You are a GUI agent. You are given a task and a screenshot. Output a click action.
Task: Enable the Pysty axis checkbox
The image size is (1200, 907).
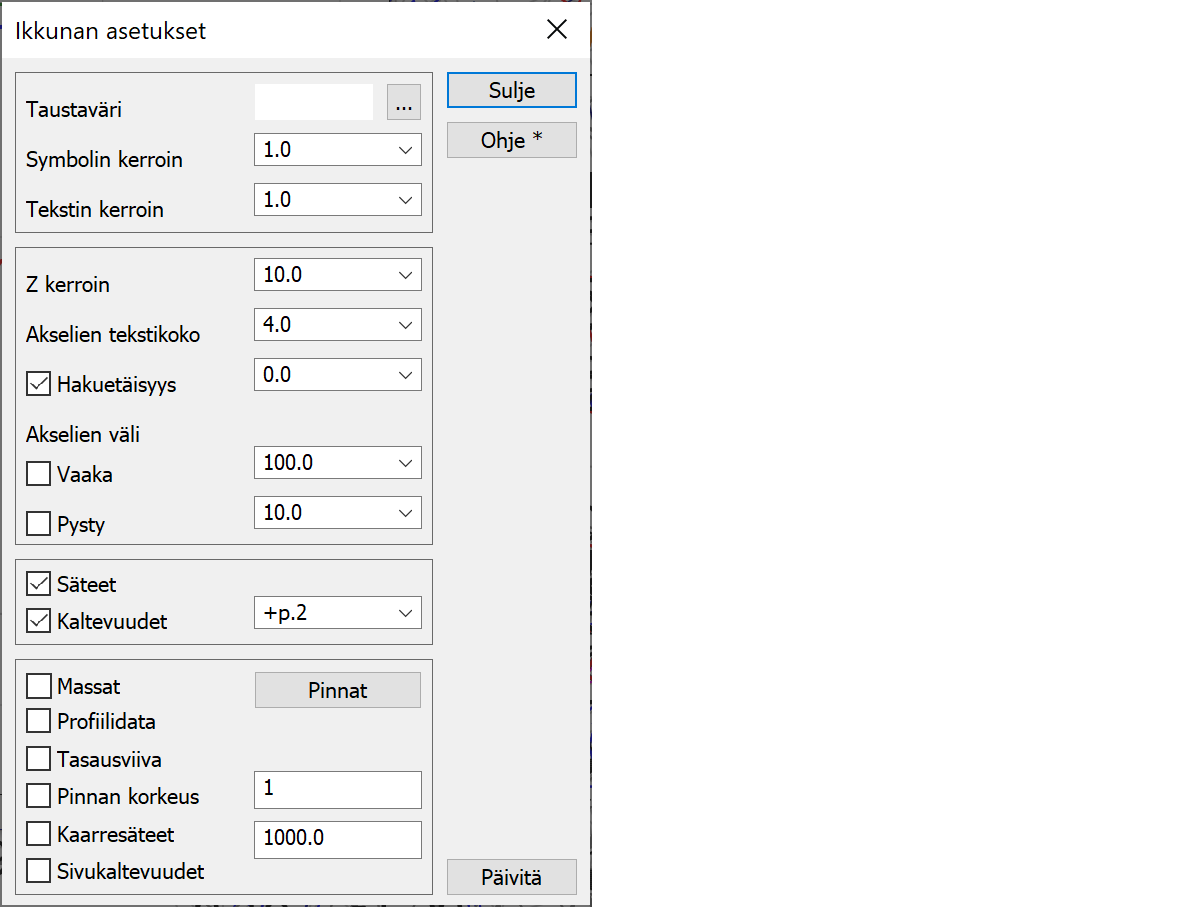(39, 523)
